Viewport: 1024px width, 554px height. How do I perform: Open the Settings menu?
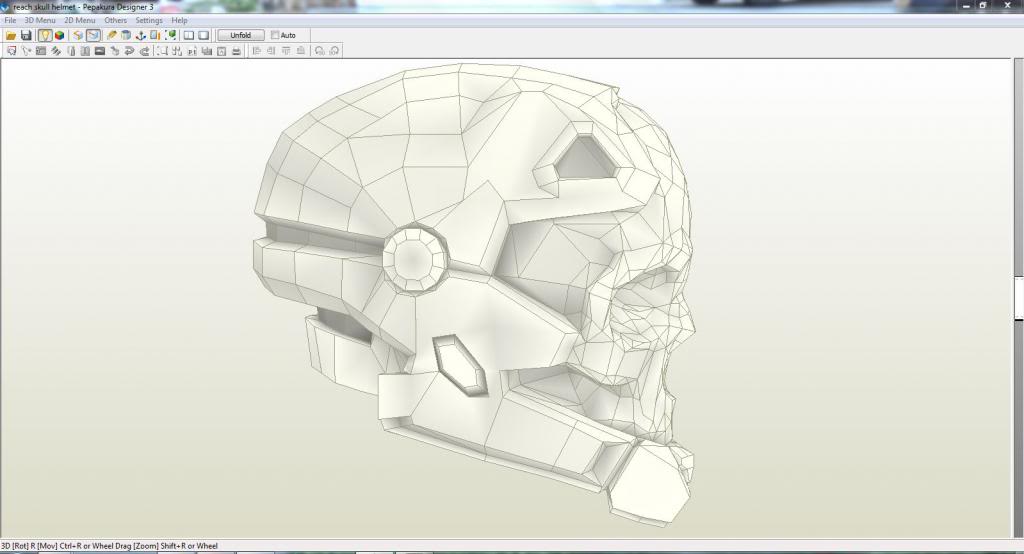(149, 20)
